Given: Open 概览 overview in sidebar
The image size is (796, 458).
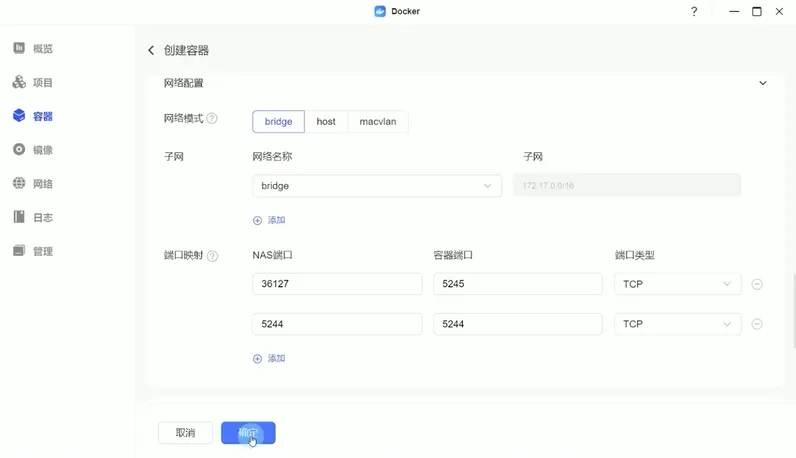Looking at the screenshot, I should (42, 48).
